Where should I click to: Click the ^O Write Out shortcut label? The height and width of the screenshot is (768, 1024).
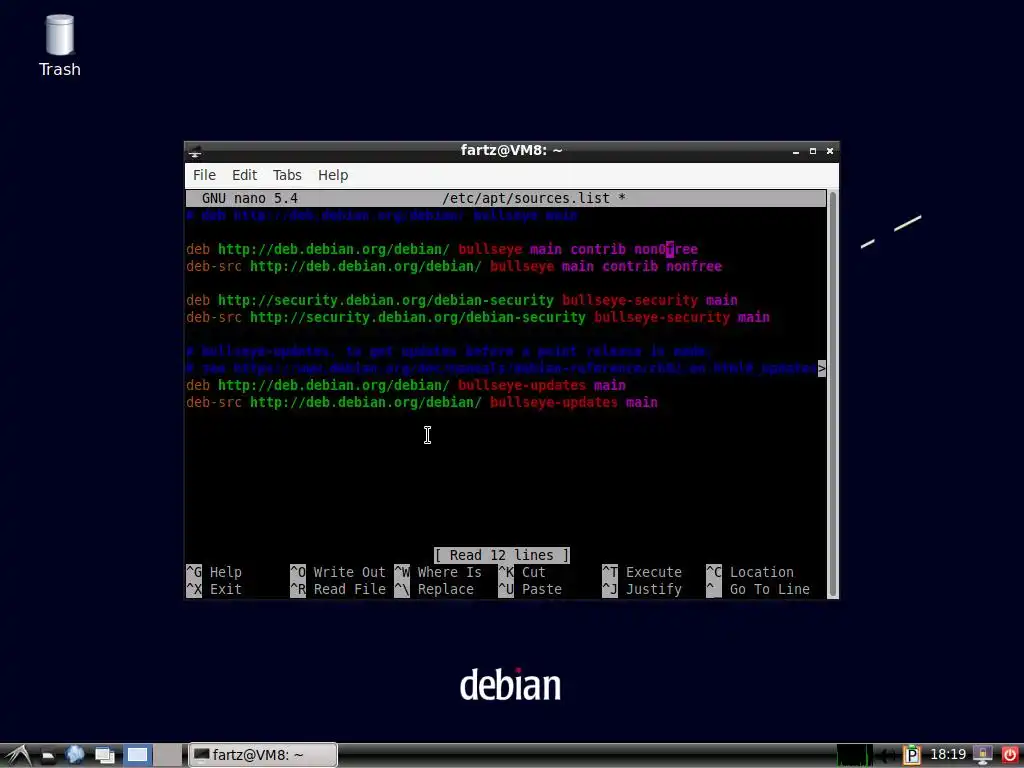point(338,572)
